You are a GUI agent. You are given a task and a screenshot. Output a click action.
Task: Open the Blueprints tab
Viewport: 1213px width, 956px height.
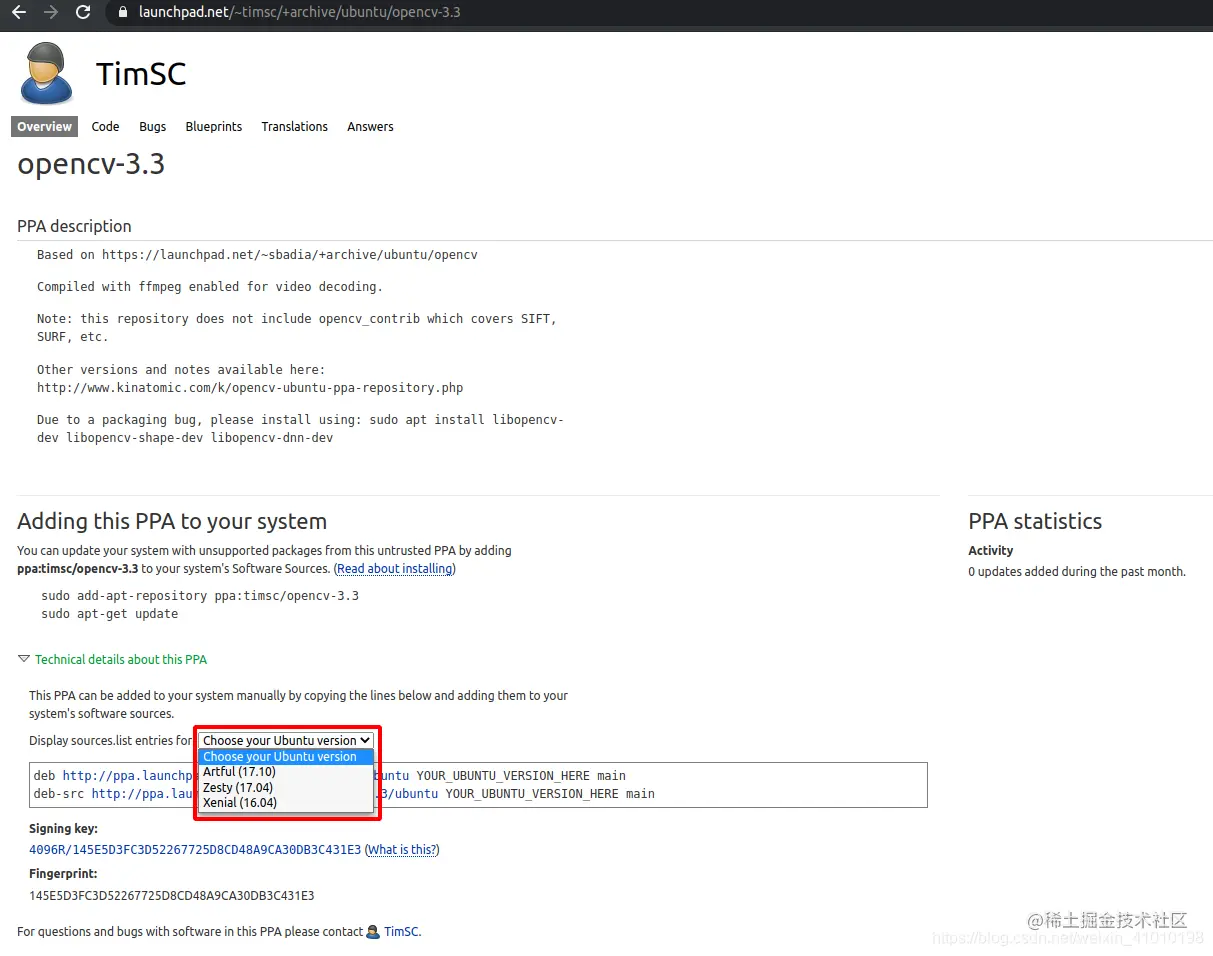point(214,127)
